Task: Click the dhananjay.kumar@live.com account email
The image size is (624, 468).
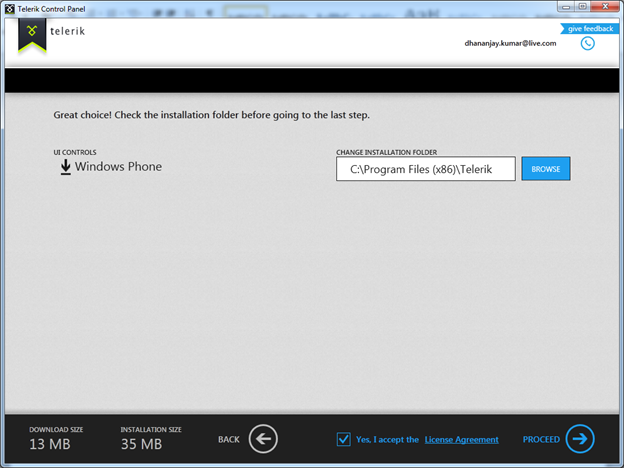Action: click(510, 43)
